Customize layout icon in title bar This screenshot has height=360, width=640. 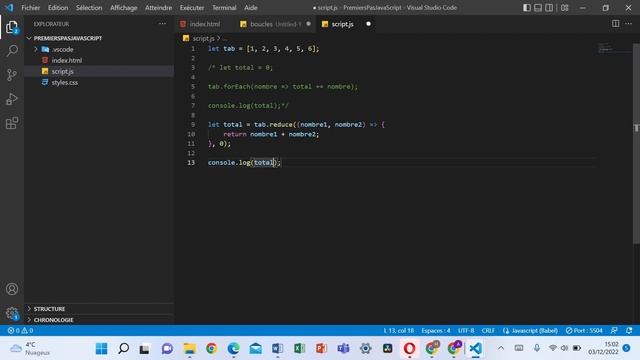pyautogui.click(x=564, y=8)
